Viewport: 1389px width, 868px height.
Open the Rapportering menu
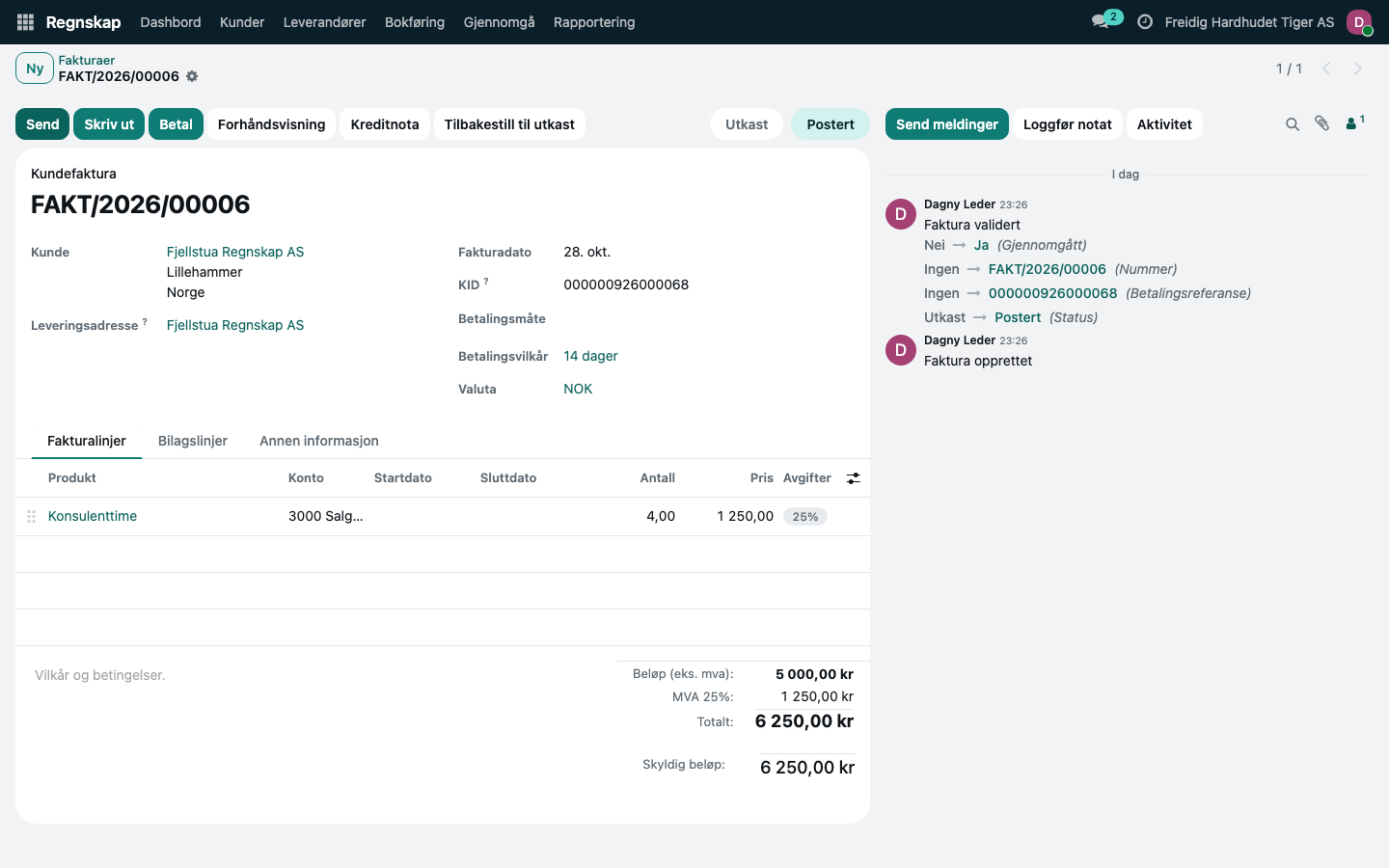click(594, 22)
